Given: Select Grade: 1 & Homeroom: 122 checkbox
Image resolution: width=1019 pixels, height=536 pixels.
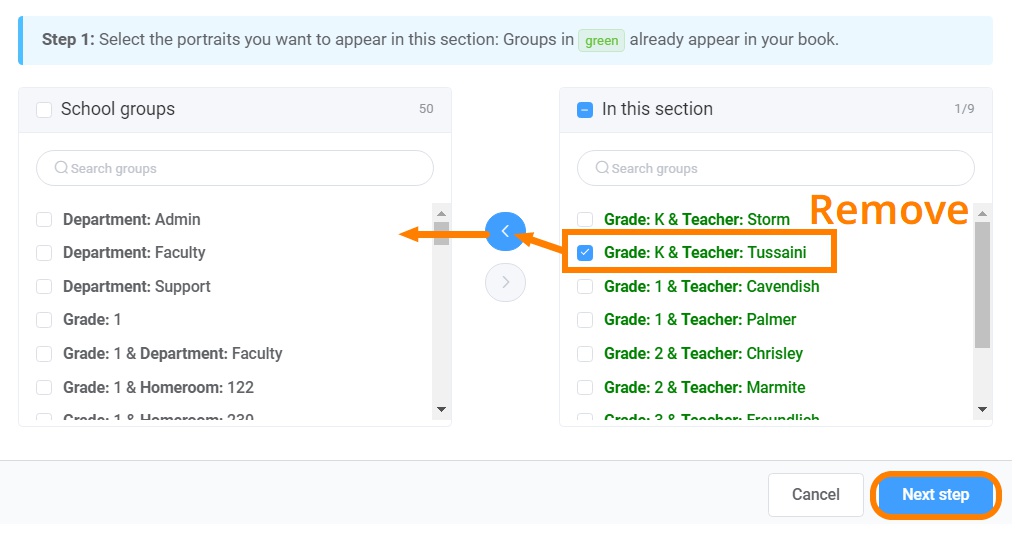Looking at the screenshot, I should point(44,388).
